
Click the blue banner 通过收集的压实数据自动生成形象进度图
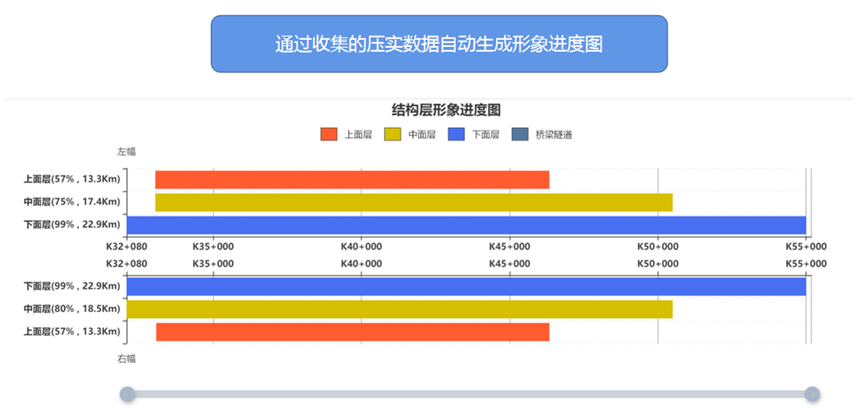(x=439, y=44)
